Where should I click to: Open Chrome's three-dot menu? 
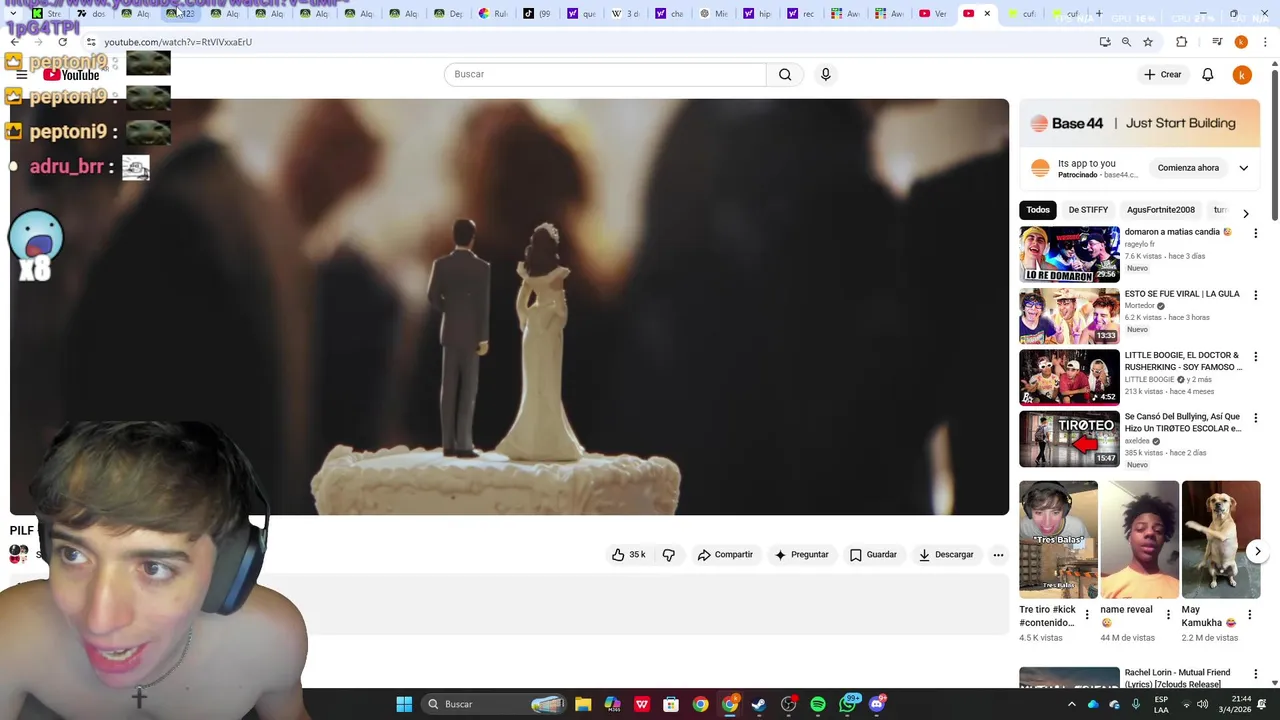tap(1265, 42)
